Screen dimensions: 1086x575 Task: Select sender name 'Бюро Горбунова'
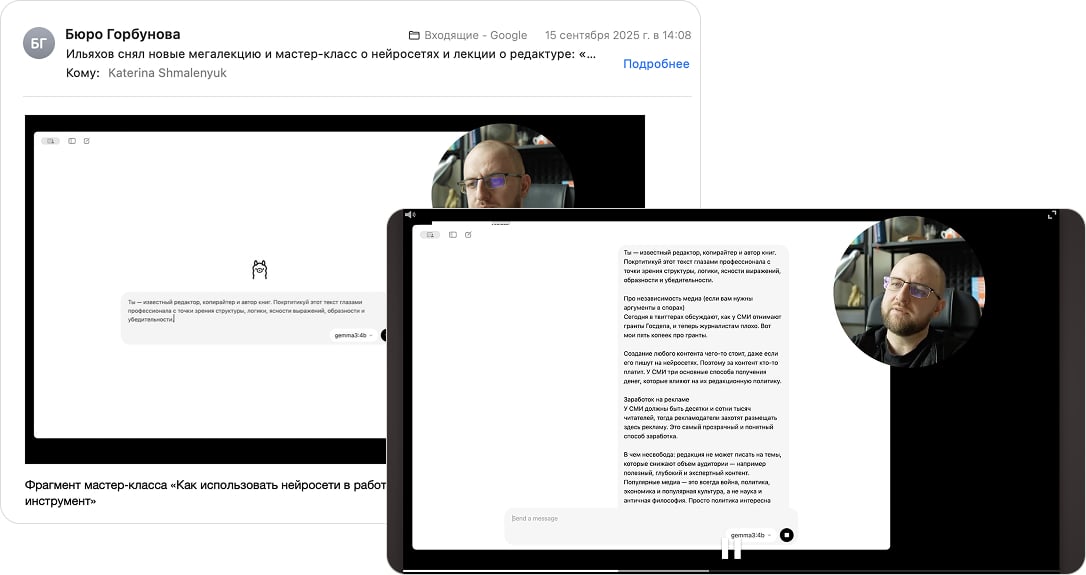(123, 34)
